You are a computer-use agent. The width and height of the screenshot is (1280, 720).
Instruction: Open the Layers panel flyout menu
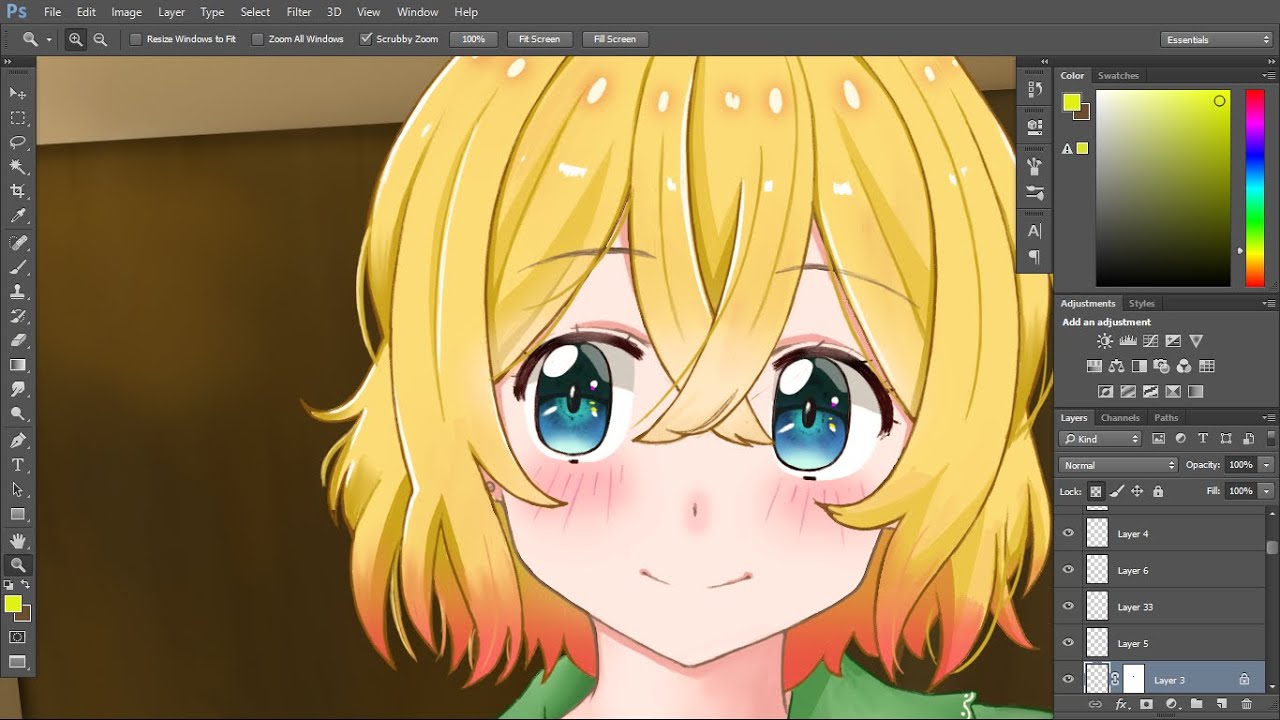tap(1269, 418)
